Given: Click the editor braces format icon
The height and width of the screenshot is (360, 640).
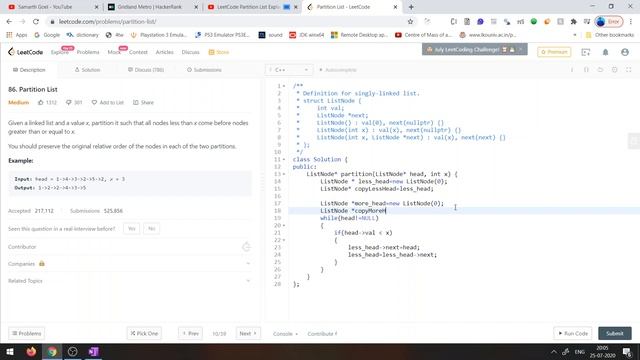Looking at the screenshot, I should pyautogui.click(x=586, y=70).
